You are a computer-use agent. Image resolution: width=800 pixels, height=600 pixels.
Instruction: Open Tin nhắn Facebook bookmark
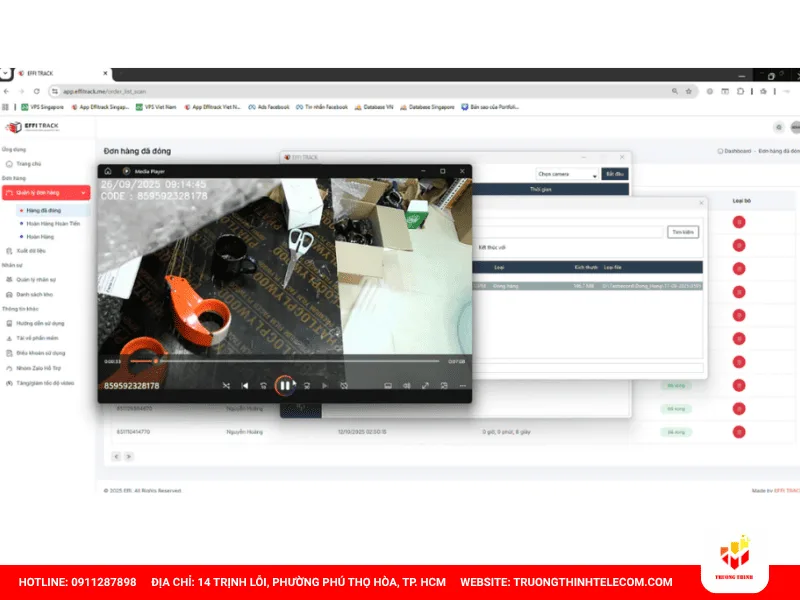click(322, 107)
